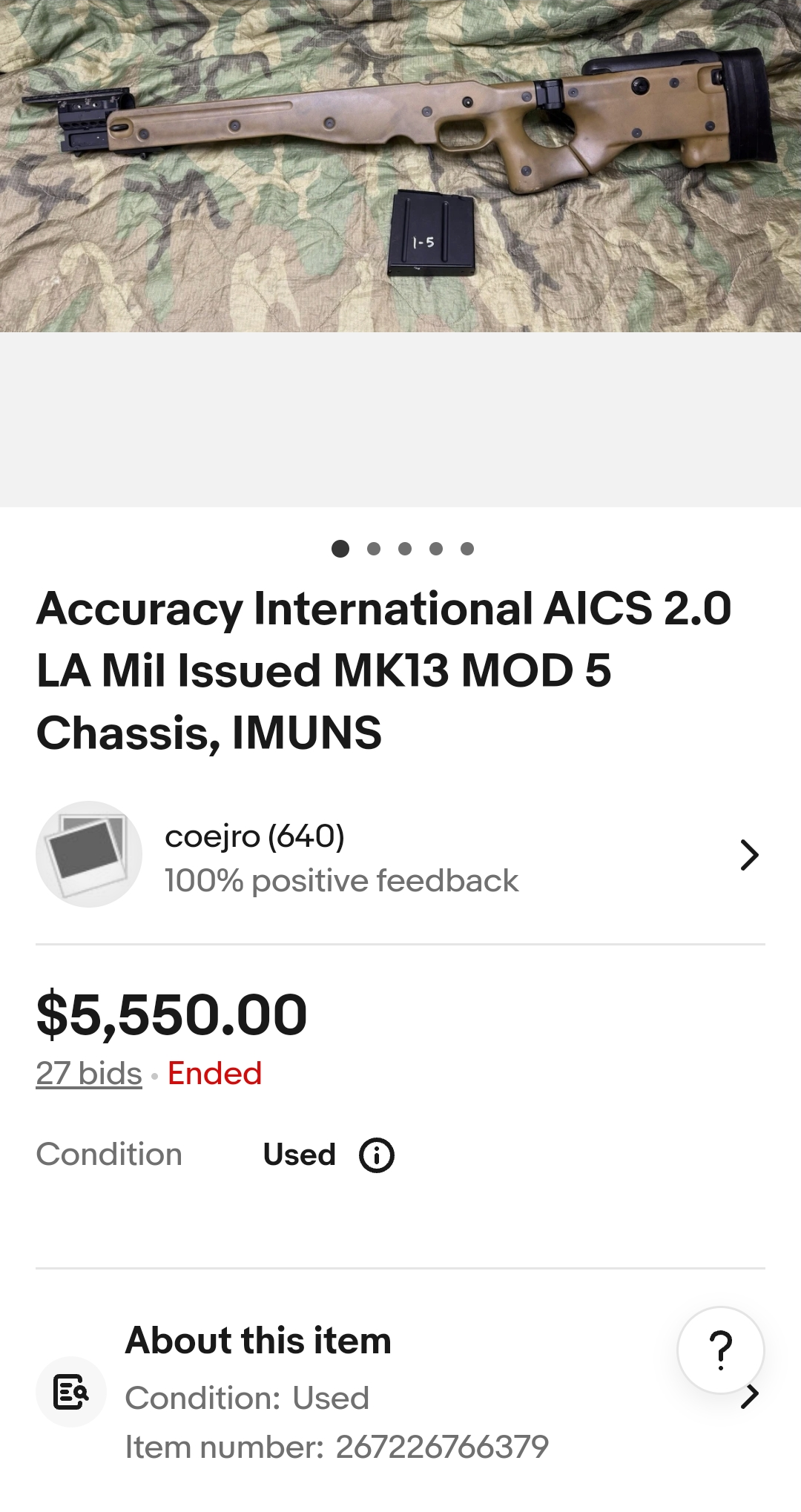The height and width of the screenshot is (1512, 801).
Task: Jump to second image pagination dot
Action: tap(374, 549)
